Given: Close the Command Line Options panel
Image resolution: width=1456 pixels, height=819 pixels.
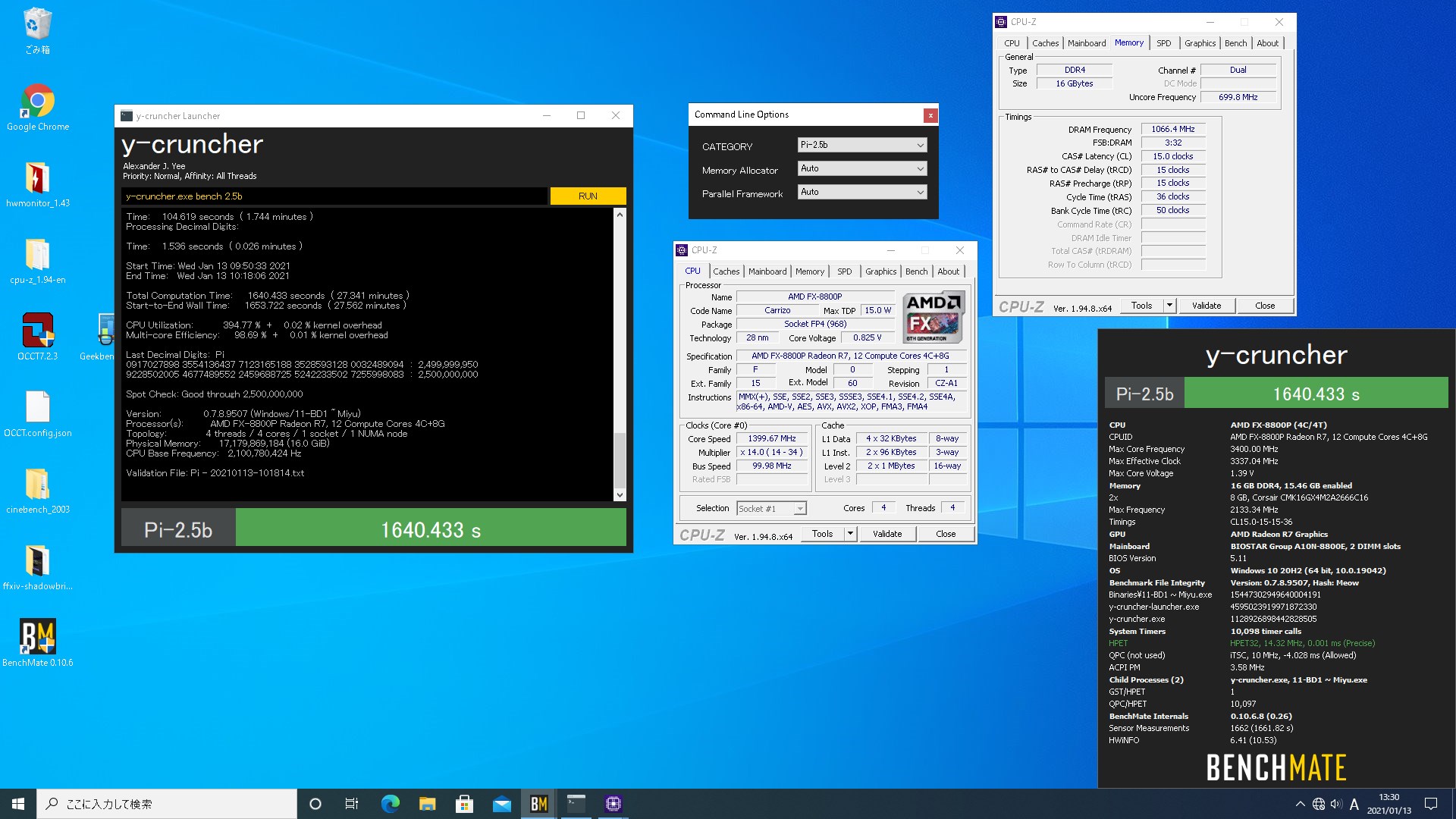Looking at the screenshot, I should 930,115.
